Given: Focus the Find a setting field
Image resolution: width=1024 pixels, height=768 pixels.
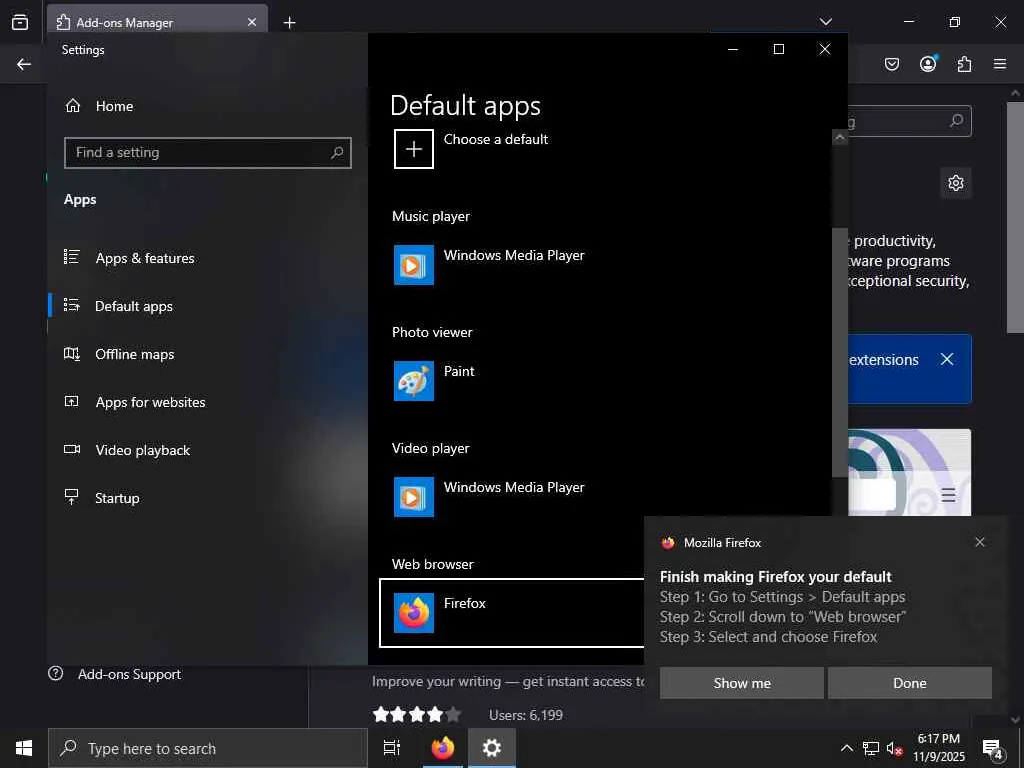Looking at the screenshot, I should pyautogui.click(x=208, y=153).
